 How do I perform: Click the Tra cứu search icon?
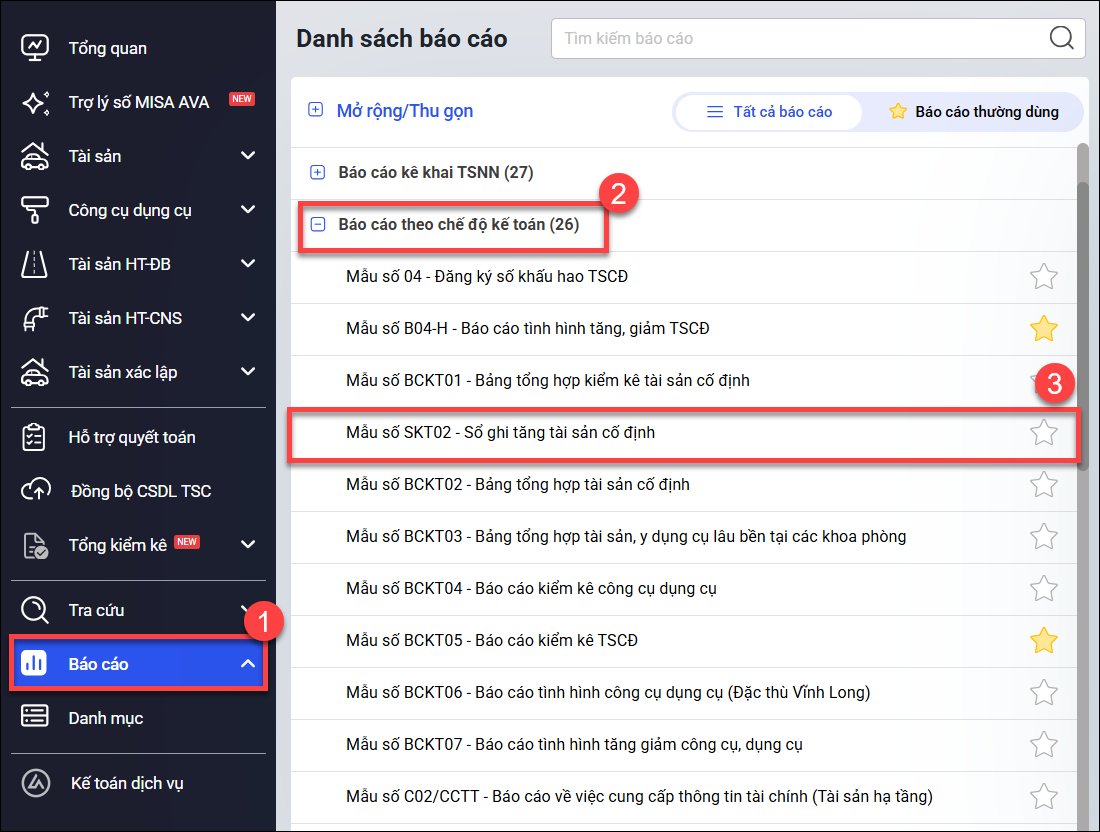coord(35,610)
